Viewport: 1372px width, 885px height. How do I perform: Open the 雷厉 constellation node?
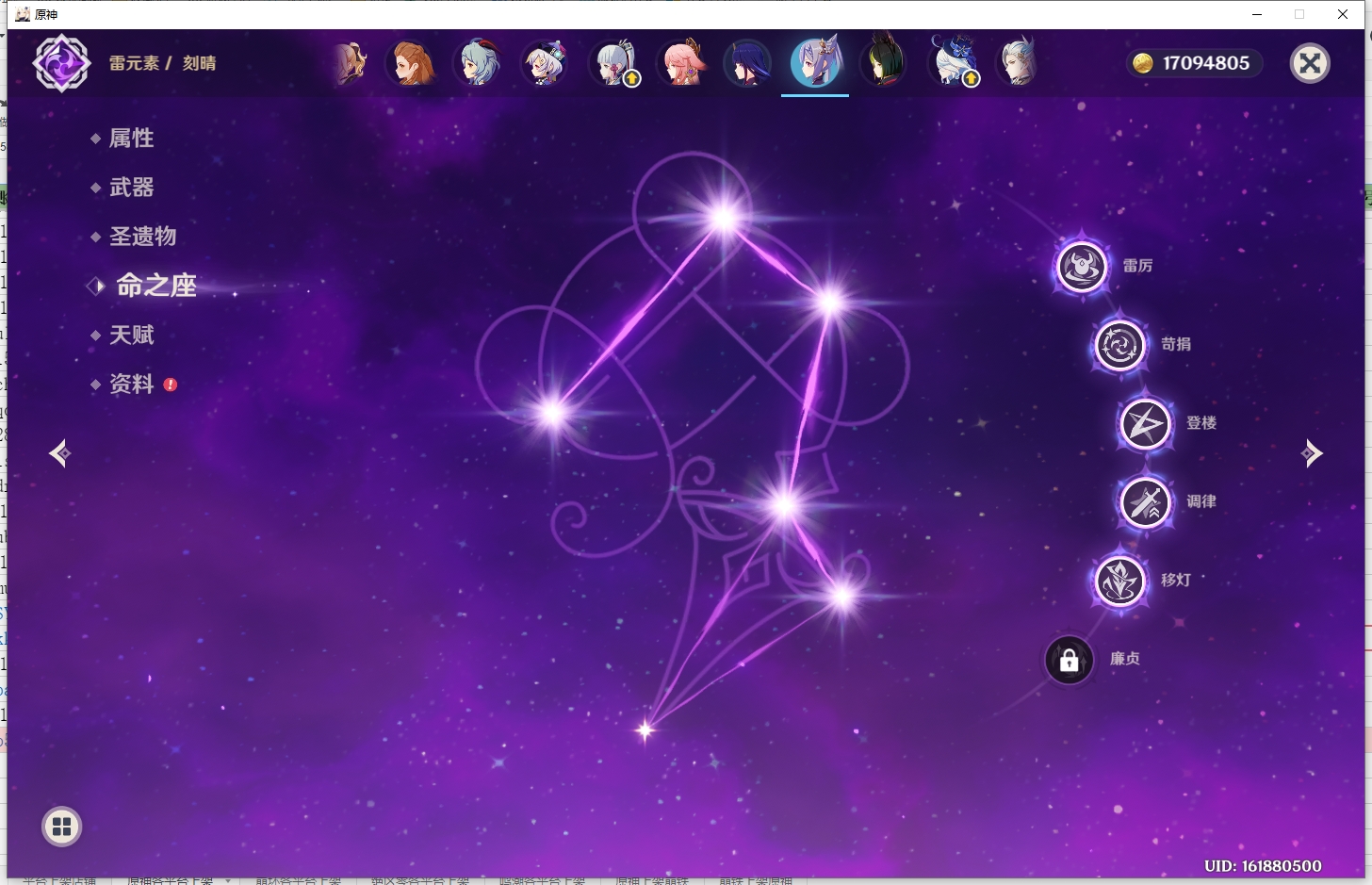pyautogui.click(x=1082, y=267)
